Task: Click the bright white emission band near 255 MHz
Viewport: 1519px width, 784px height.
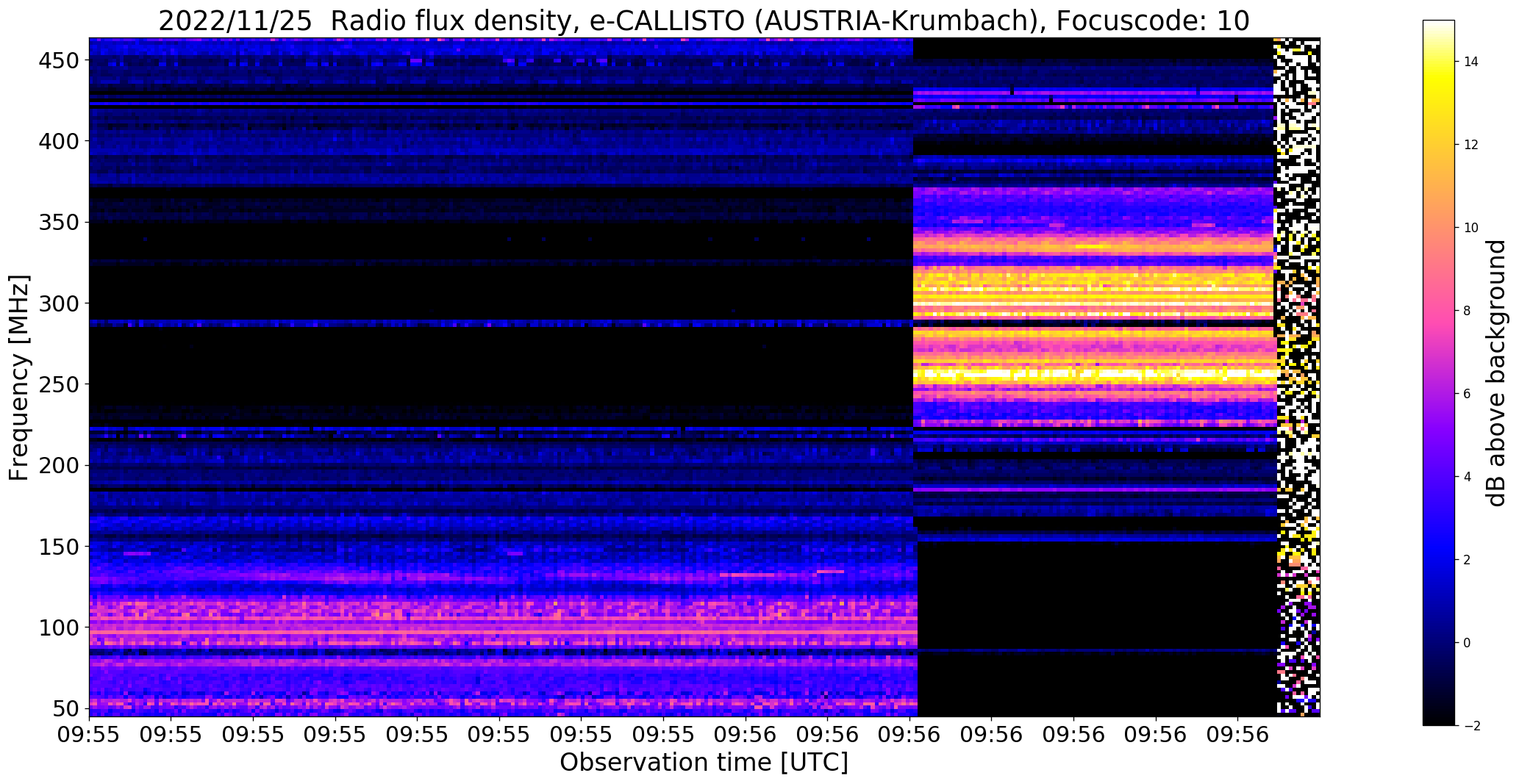Action: pos(1094,374)
